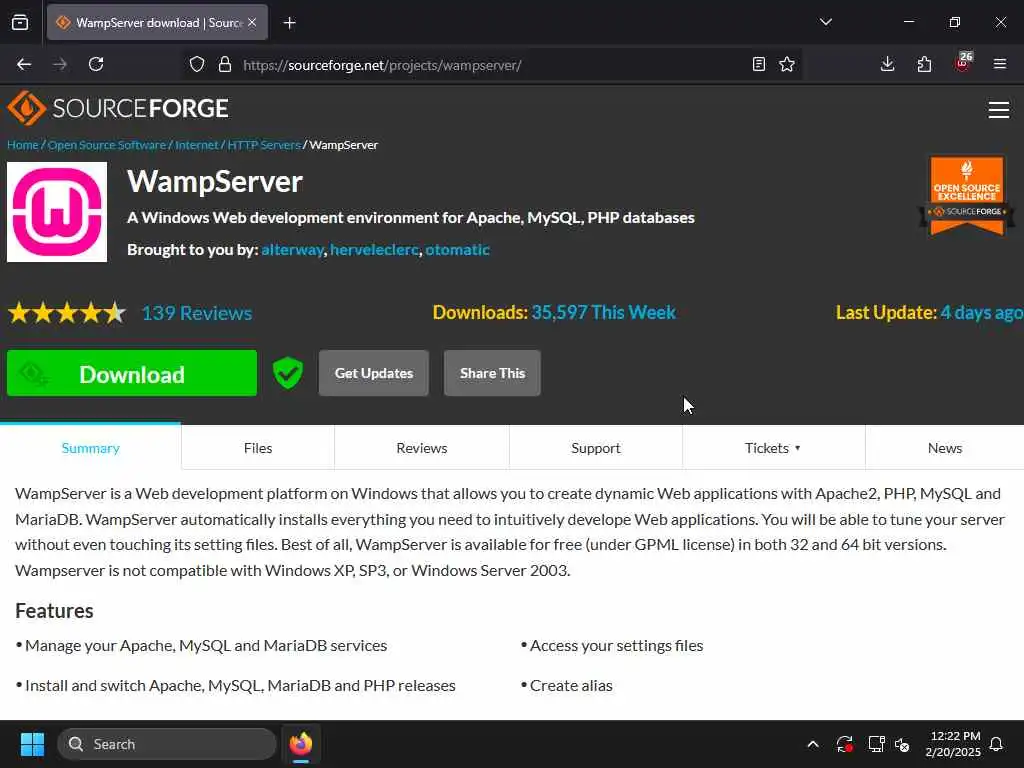Click the 35,597 This Week downloads link

coord(603,313)
